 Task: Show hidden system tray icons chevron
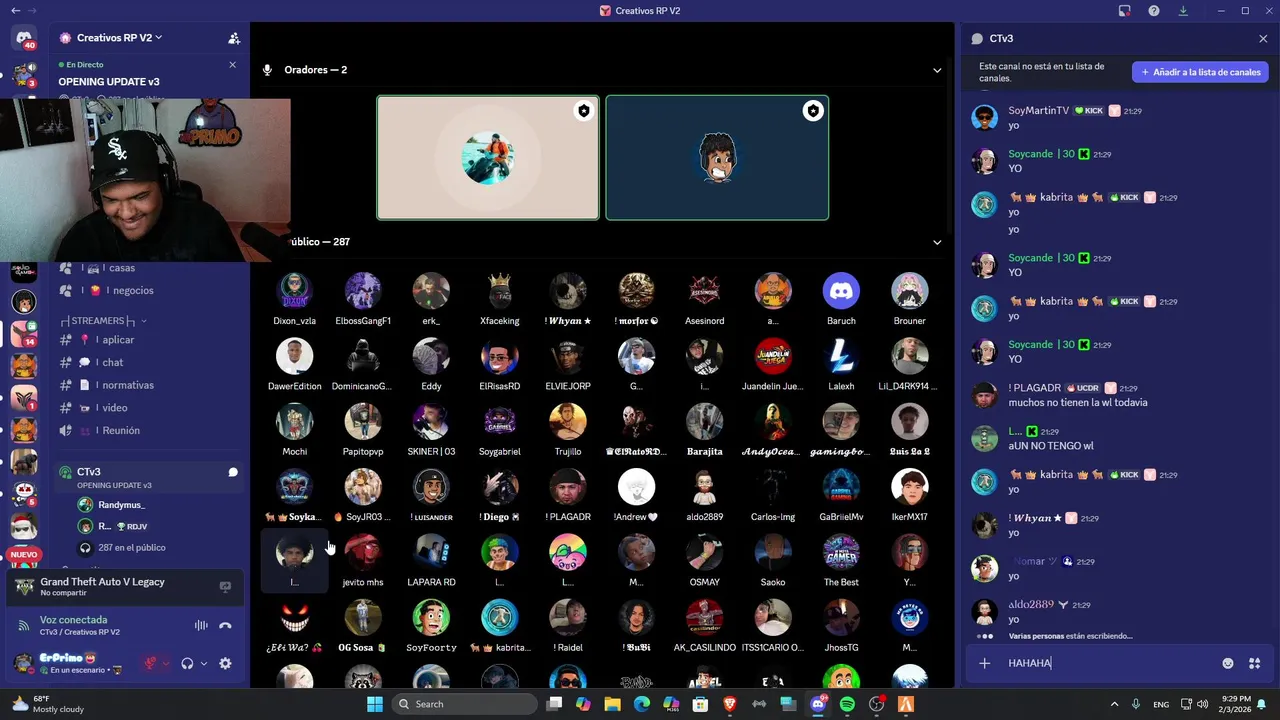pos(1115,704)
